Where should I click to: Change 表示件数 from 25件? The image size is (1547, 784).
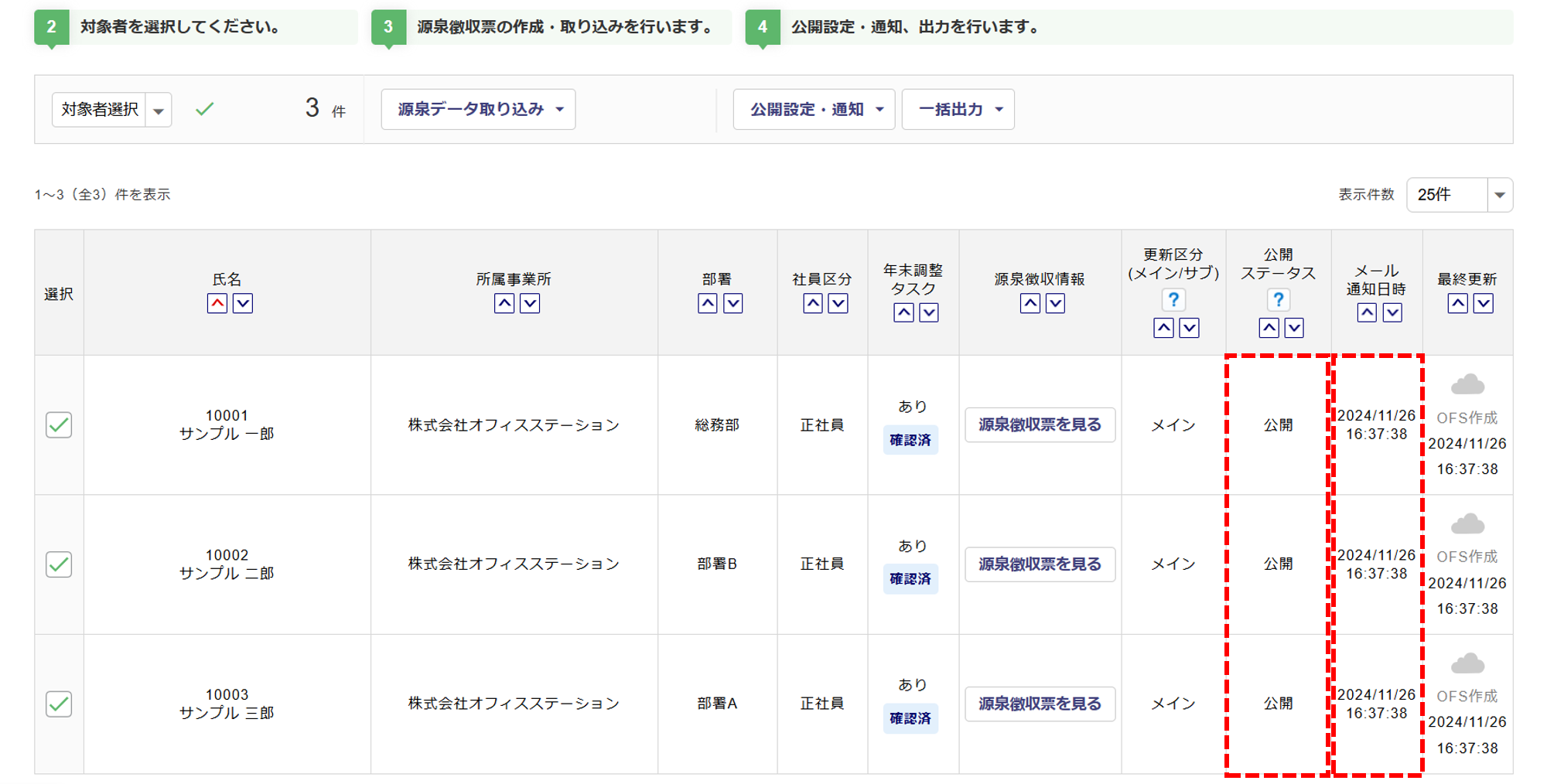(x=1459, y=195)
